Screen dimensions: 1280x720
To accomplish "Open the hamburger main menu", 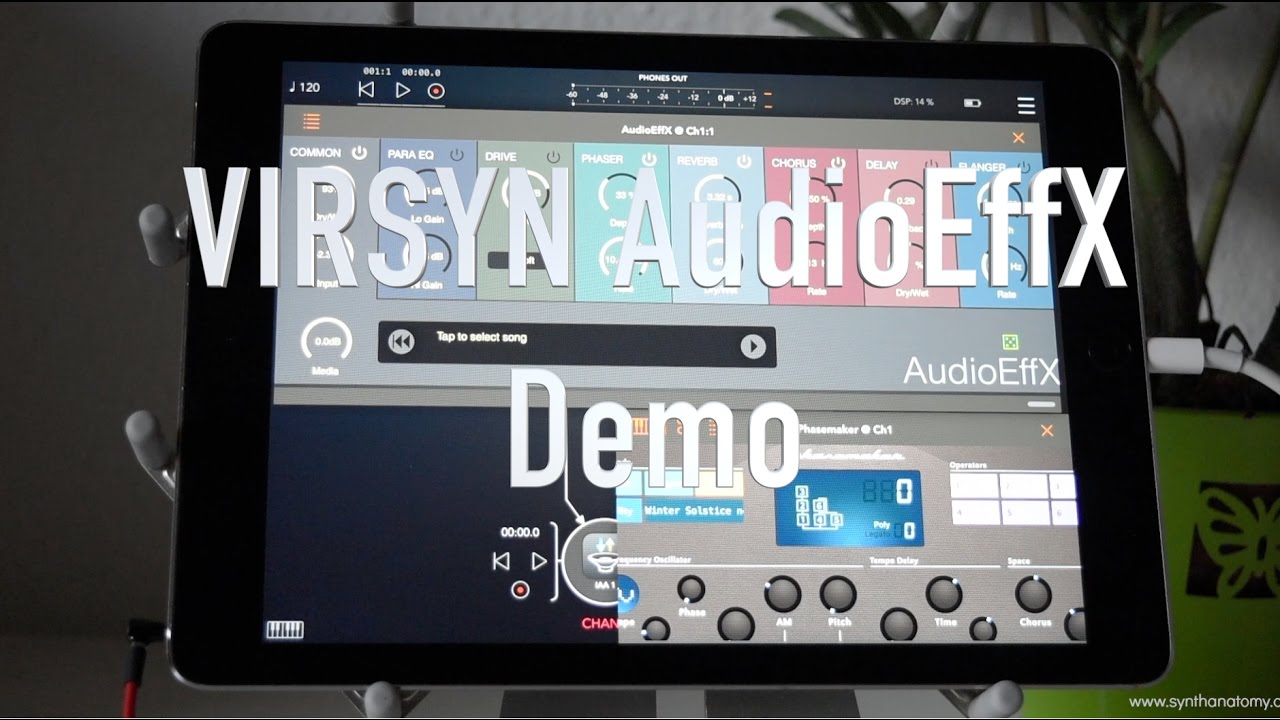I will point(1026,105).
